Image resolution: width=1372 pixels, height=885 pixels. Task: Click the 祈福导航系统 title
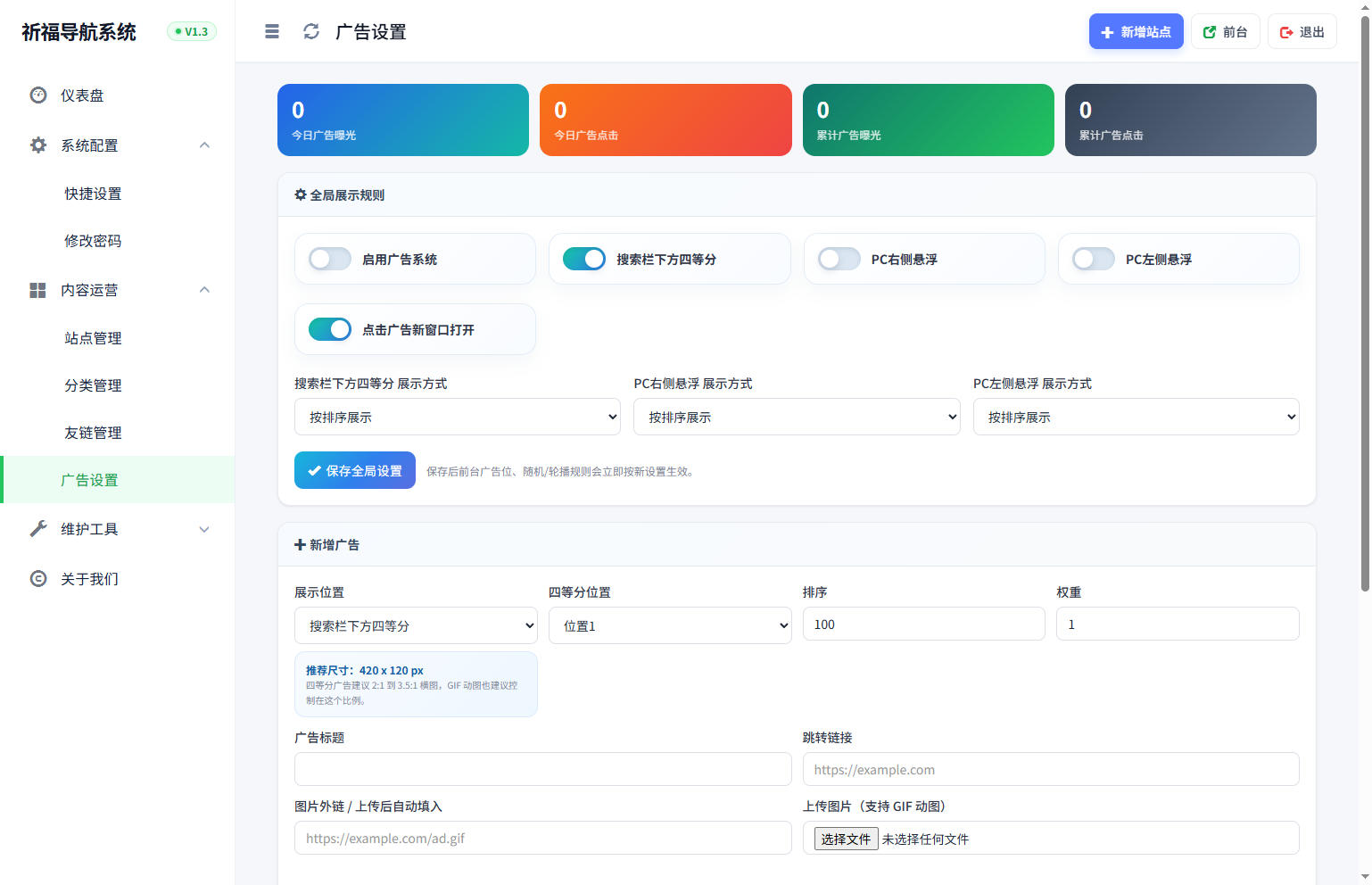(79, 32)
